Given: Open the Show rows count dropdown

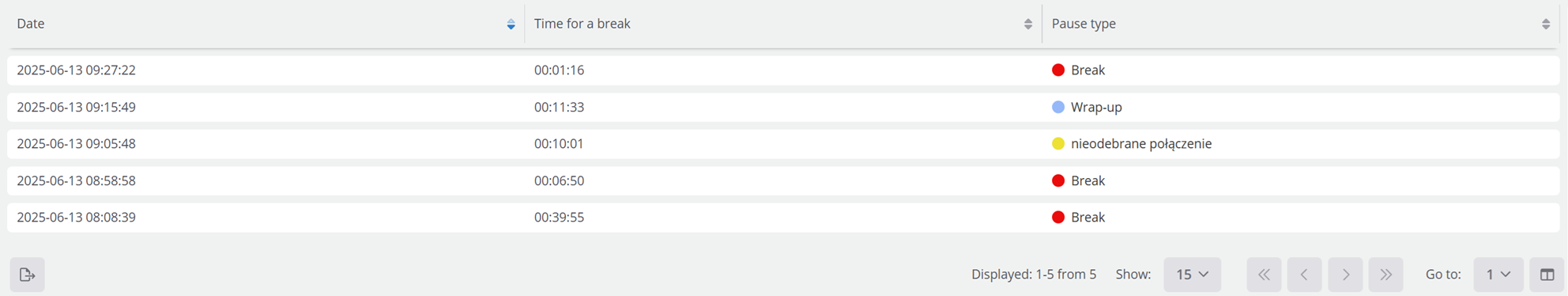Looking at the screenshot, I should pyautogui.click(x=1192, y=275).
